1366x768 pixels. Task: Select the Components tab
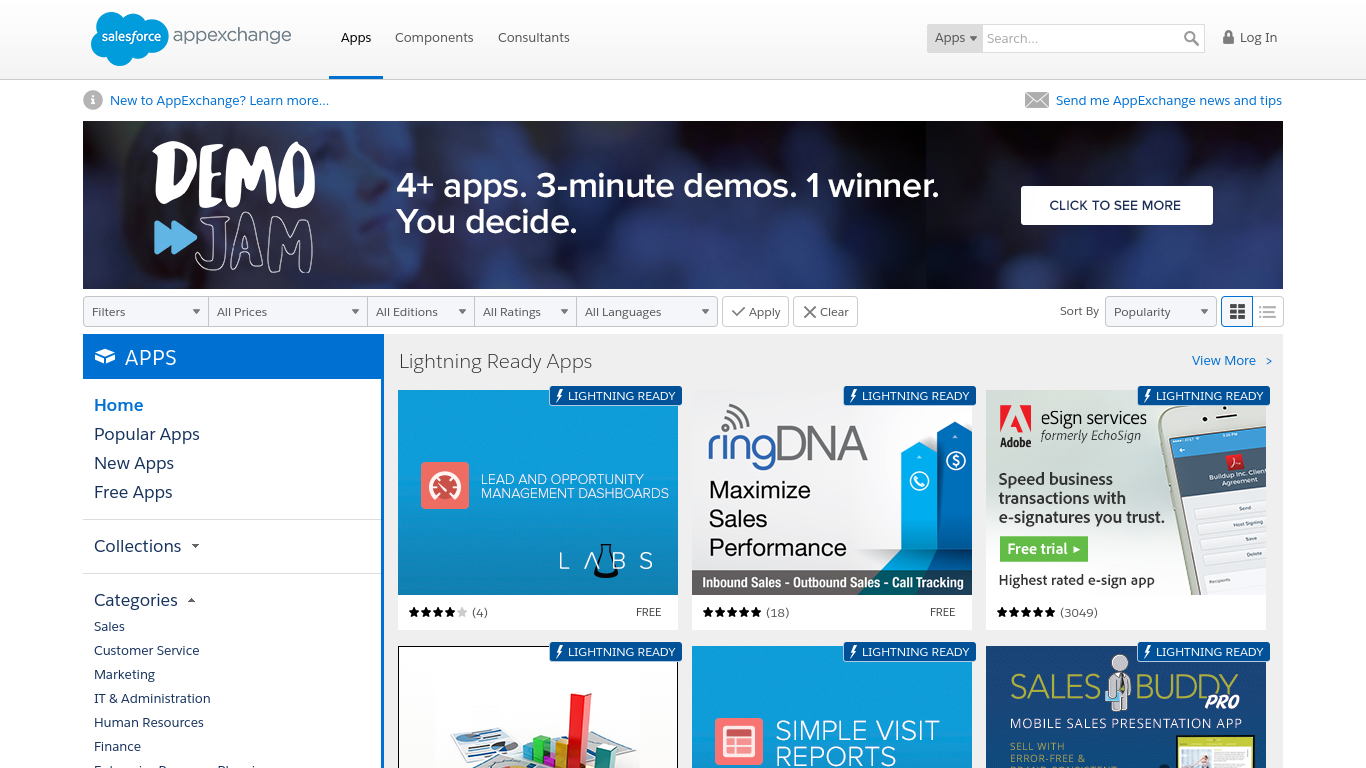point(434,38)
